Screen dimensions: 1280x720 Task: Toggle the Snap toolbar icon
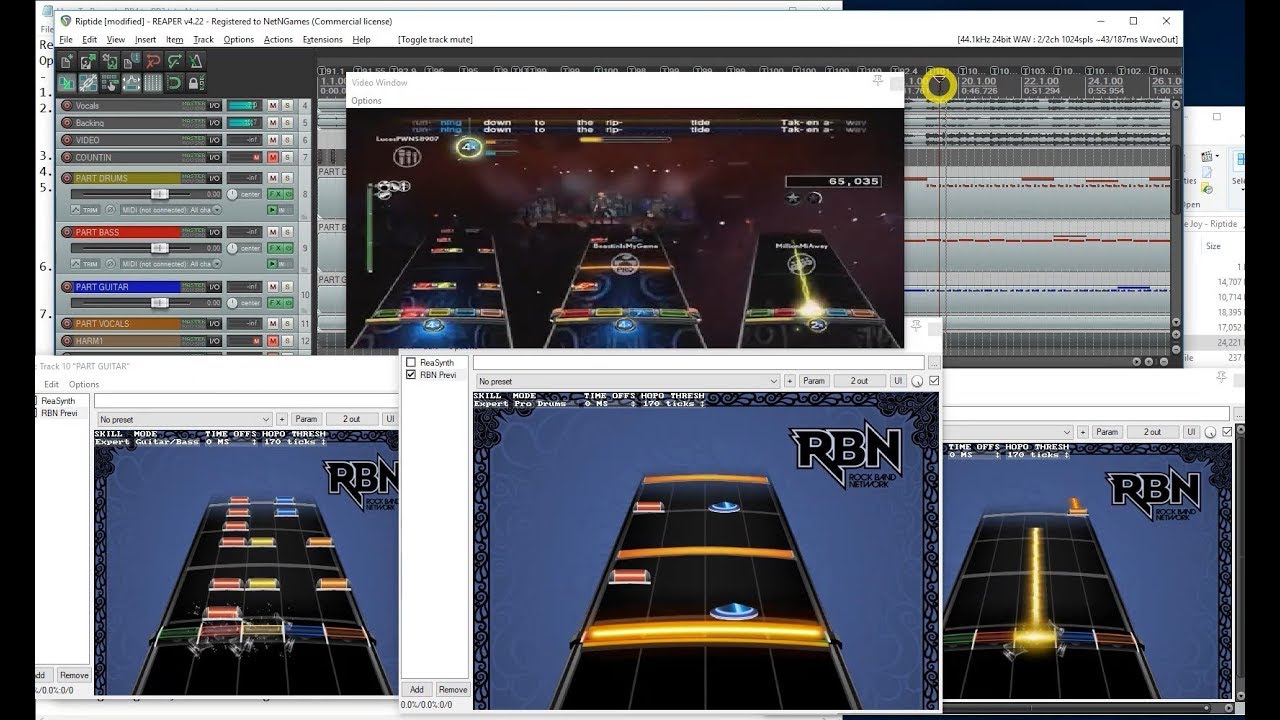pyautogui.click(x=175, y=83)
